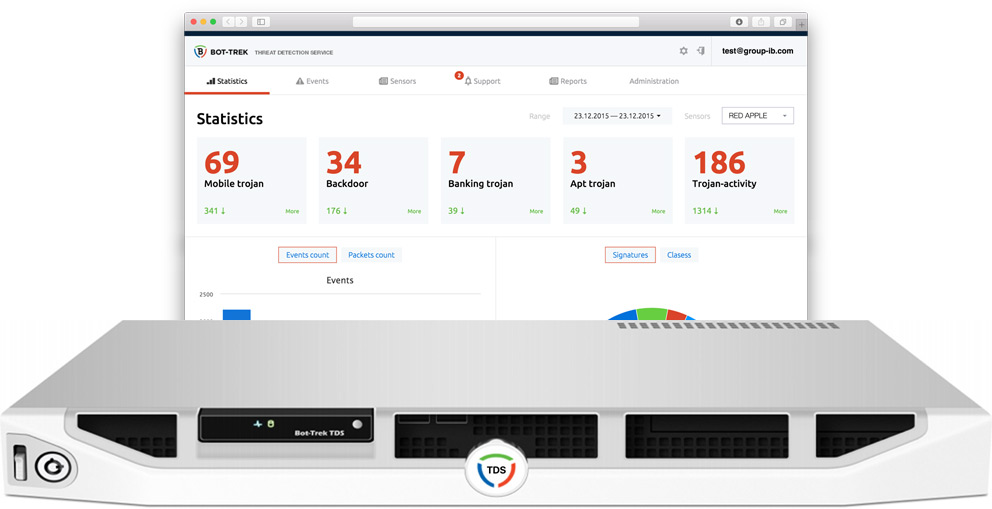
Task: Open the Administration tab
Action: [654, 81]
